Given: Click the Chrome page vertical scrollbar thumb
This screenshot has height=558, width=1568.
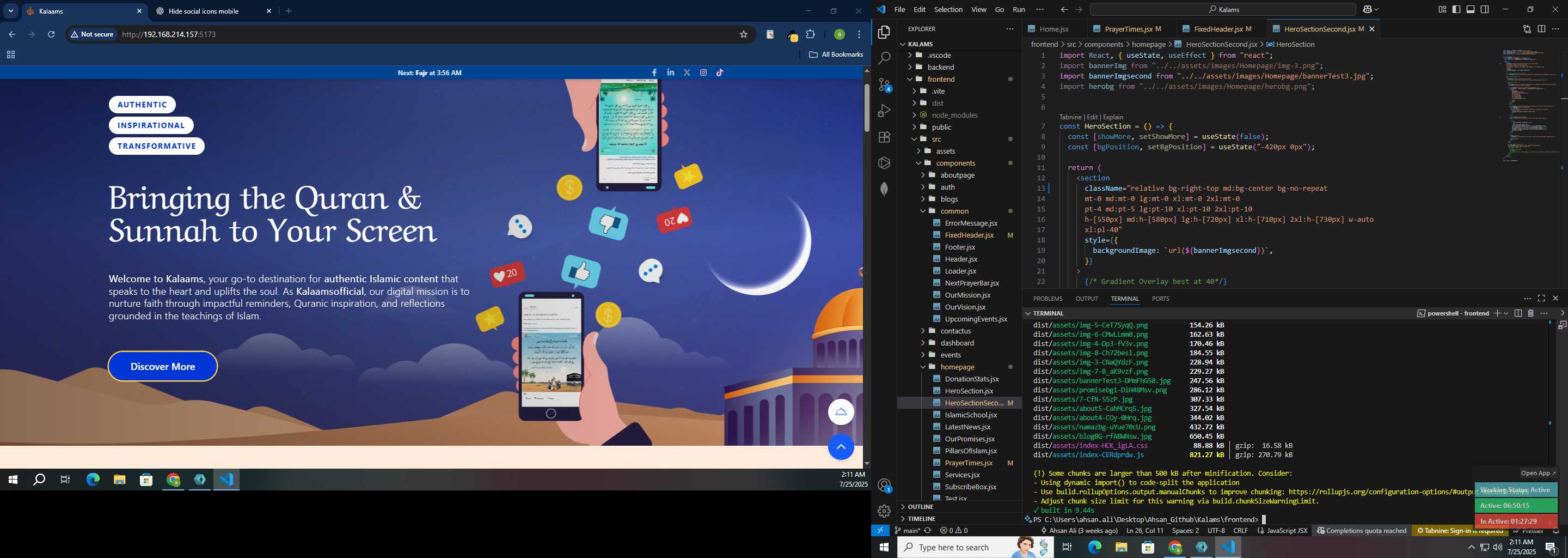Looking at the screenshot, I should tap(867, 108).
